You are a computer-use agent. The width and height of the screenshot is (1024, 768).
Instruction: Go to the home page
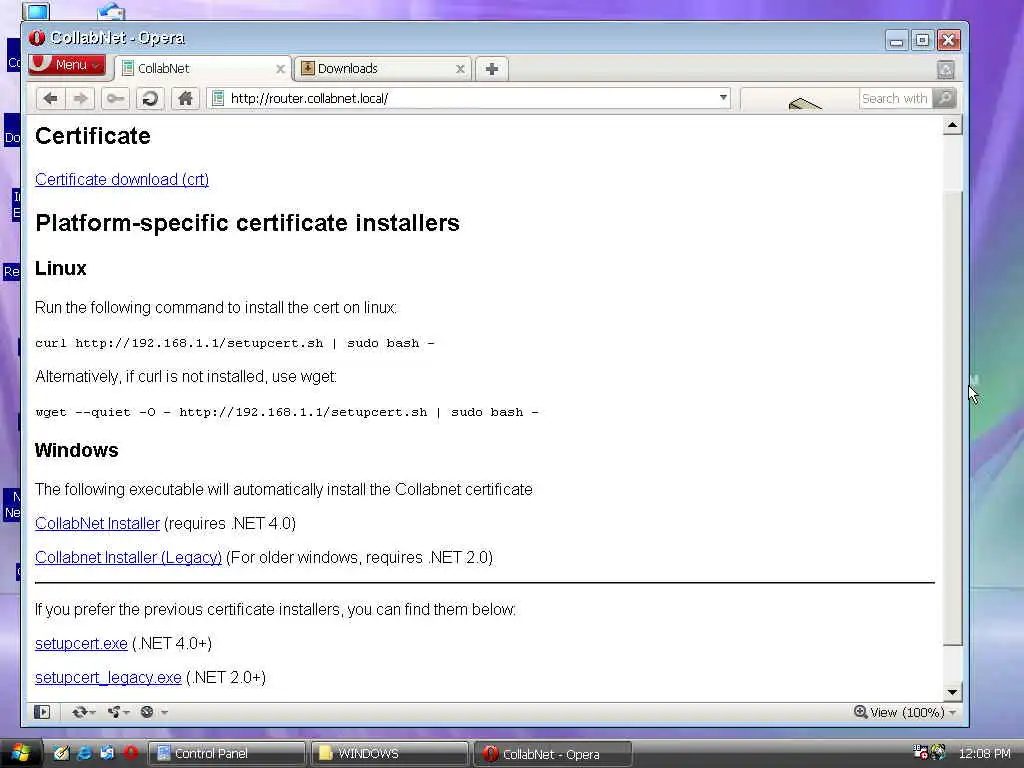click(185, 99)
